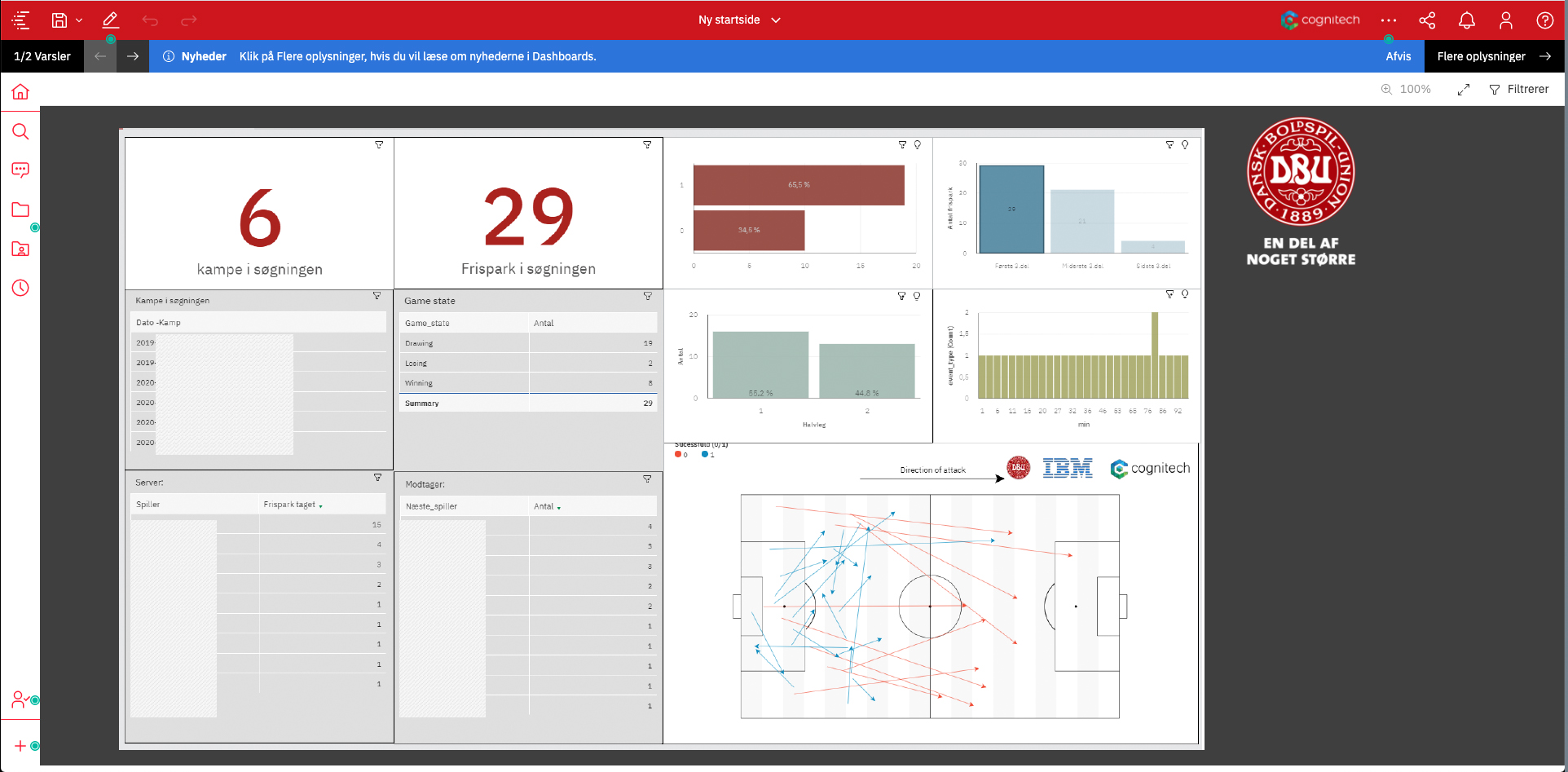This screenshot has width=1568, height=772.
Task: Open the Save options dropdown arrow
Action: 79,20
